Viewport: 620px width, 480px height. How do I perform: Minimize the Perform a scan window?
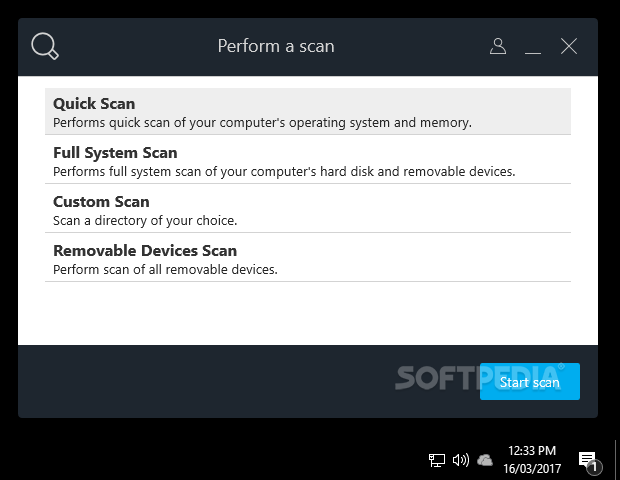pyautogui.click(x=533, y=47)
